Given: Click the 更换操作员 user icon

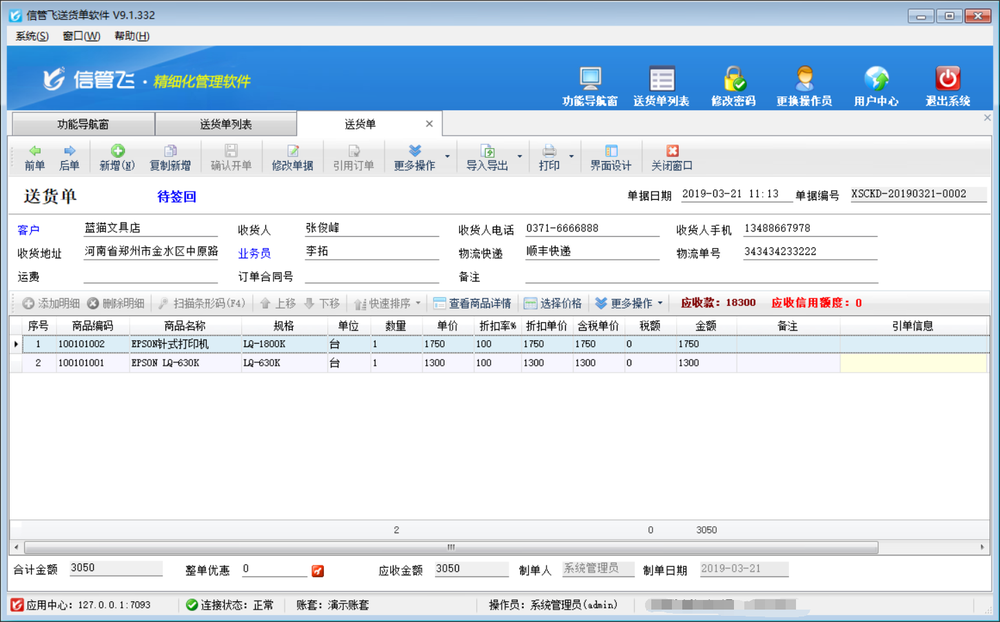Looking at the screenshot, I should (x=804, y=80).
